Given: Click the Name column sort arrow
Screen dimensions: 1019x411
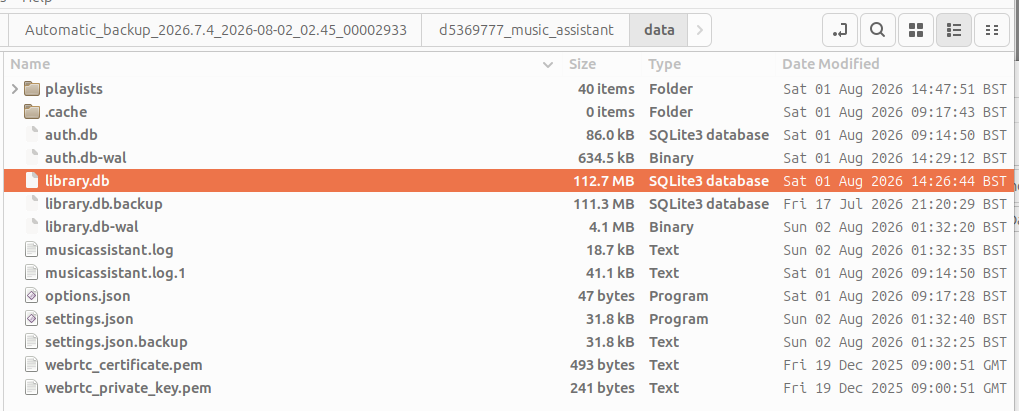Looking at the screenshot, I should pos(548,64).
